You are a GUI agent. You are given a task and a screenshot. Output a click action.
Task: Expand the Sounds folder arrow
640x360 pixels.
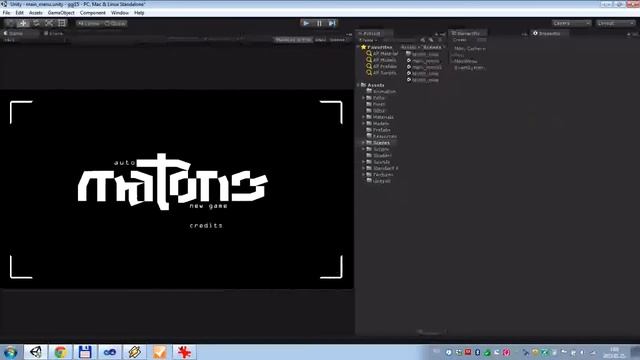tap(364, 162)
